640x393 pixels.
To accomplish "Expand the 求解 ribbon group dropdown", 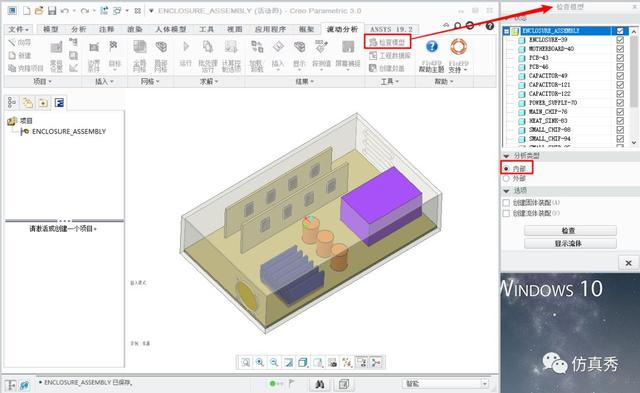I will pos(209,82).
